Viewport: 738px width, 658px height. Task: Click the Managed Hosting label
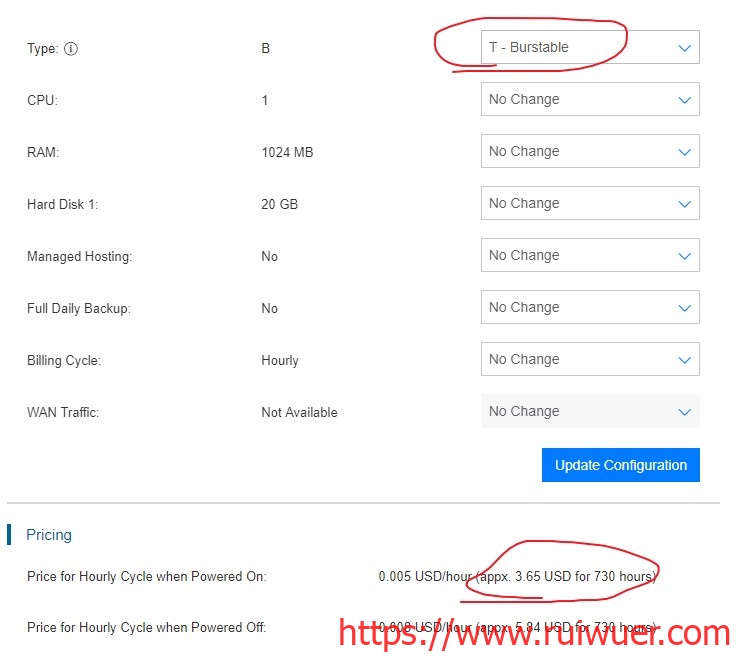tap(79, 256)
